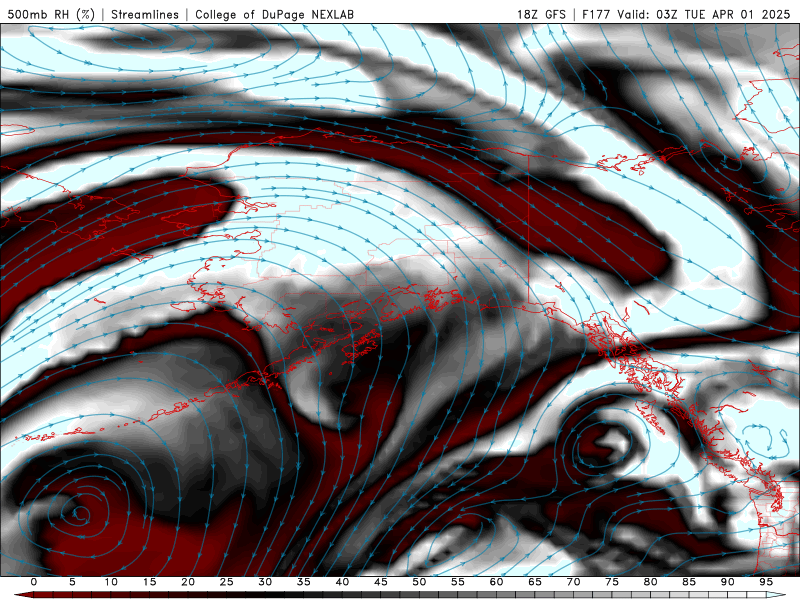Click the '80' RH scale number

point(651,582)
